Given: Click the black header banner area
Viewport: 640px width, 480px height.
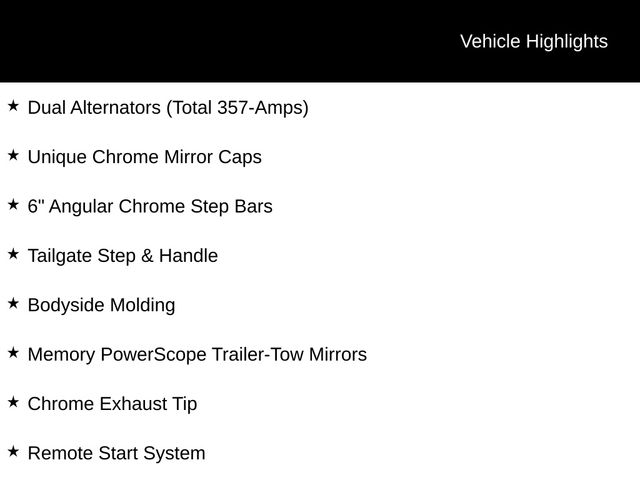Looking at the screenshot, I should pyautogui.click(x=320, y=41).
